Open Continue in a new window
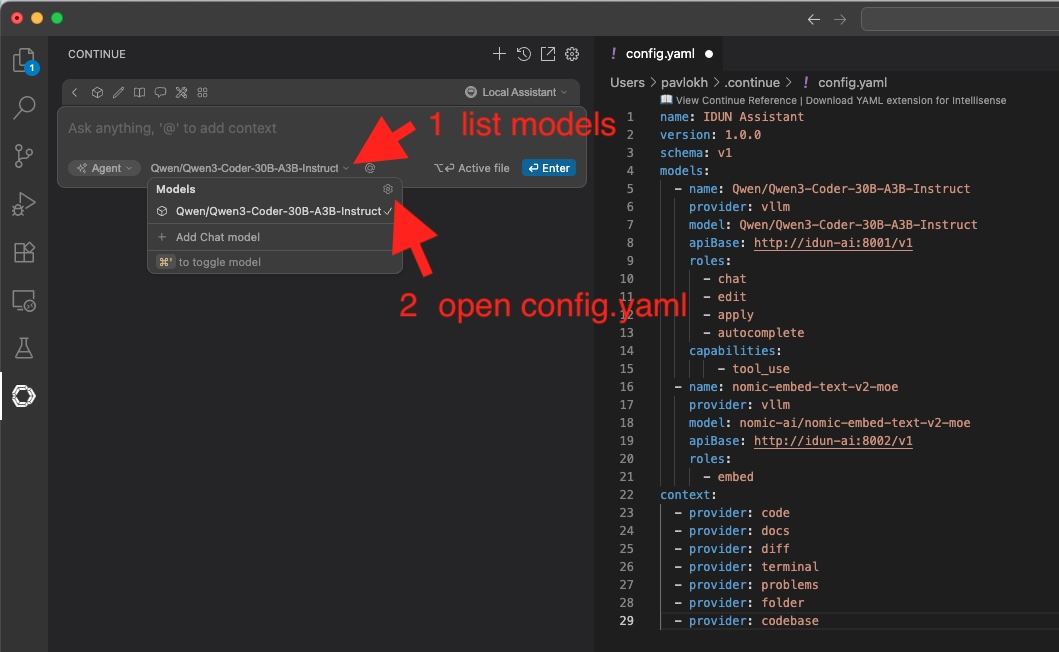1059x652 pixels. (x=548, y=54)
